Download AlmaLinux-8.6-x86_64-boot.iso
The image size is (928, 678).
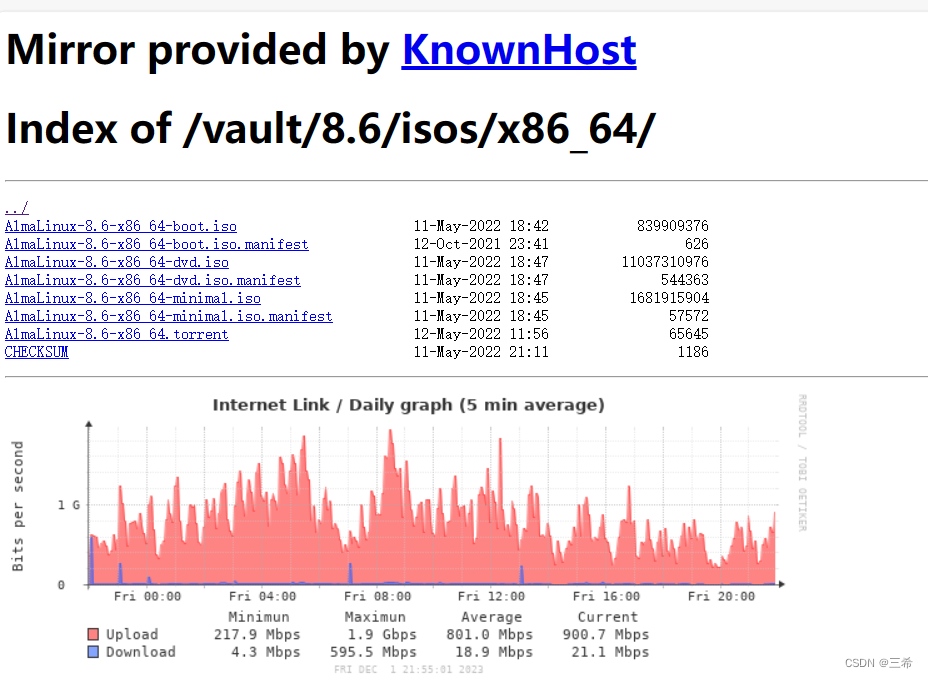tap(121, 226)
